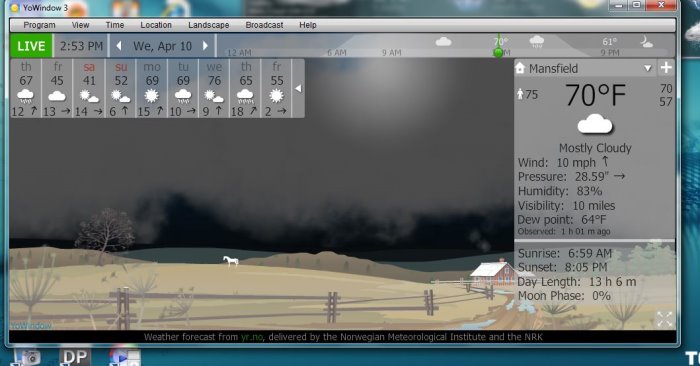
Task: Select Monday forecast with 69 degrees
Action: pos(152,88)
